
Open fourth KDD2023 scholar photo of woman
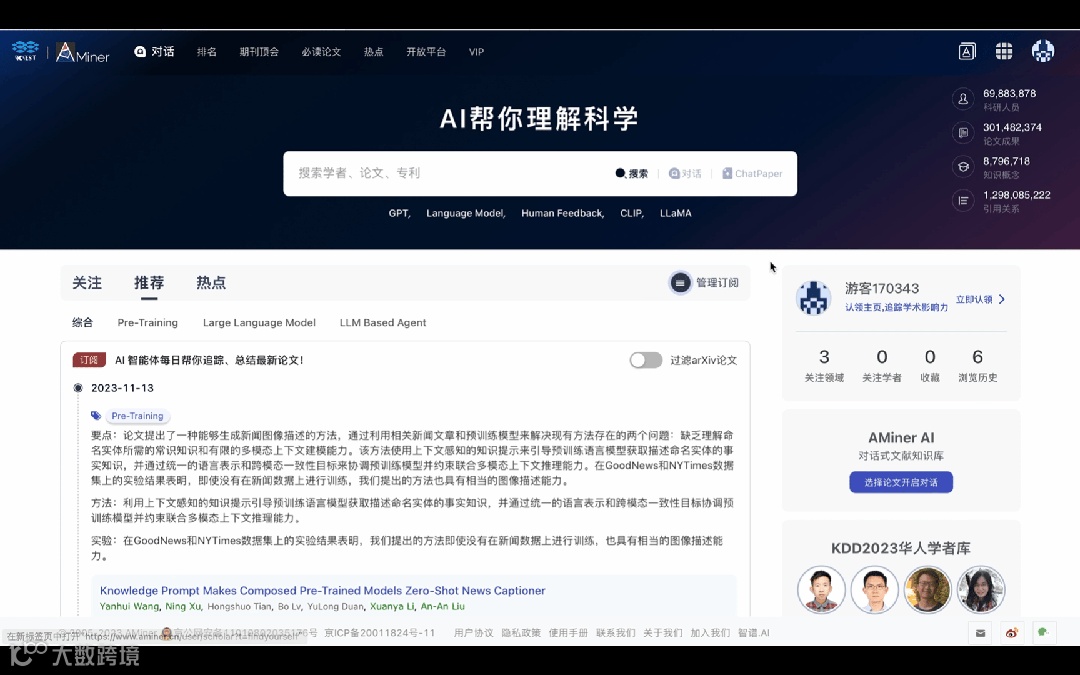click(981, 590)
